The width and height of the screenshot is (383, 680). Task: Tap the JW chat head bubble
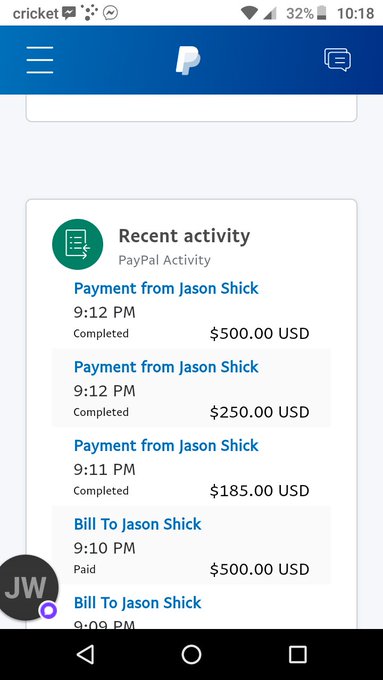[28, 588]
